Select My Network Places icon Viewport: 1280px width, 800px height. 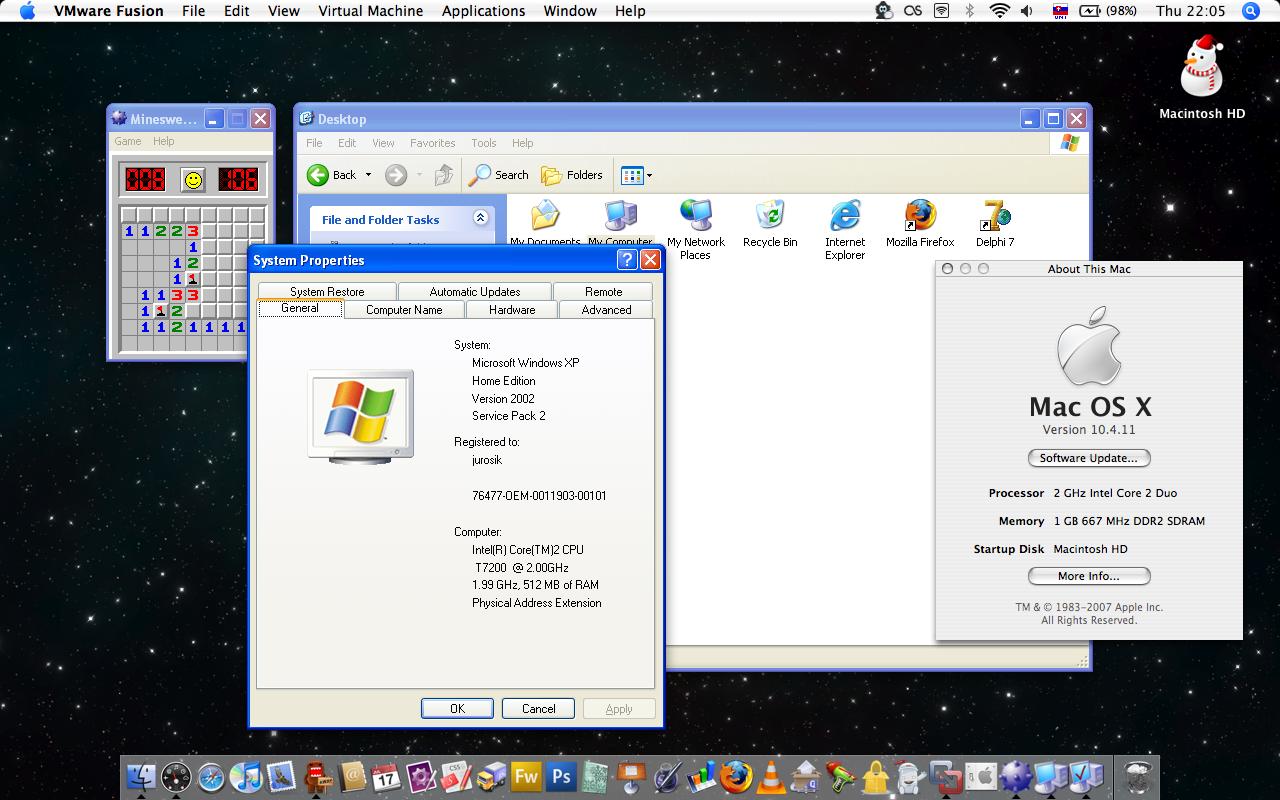click(696, 230)
